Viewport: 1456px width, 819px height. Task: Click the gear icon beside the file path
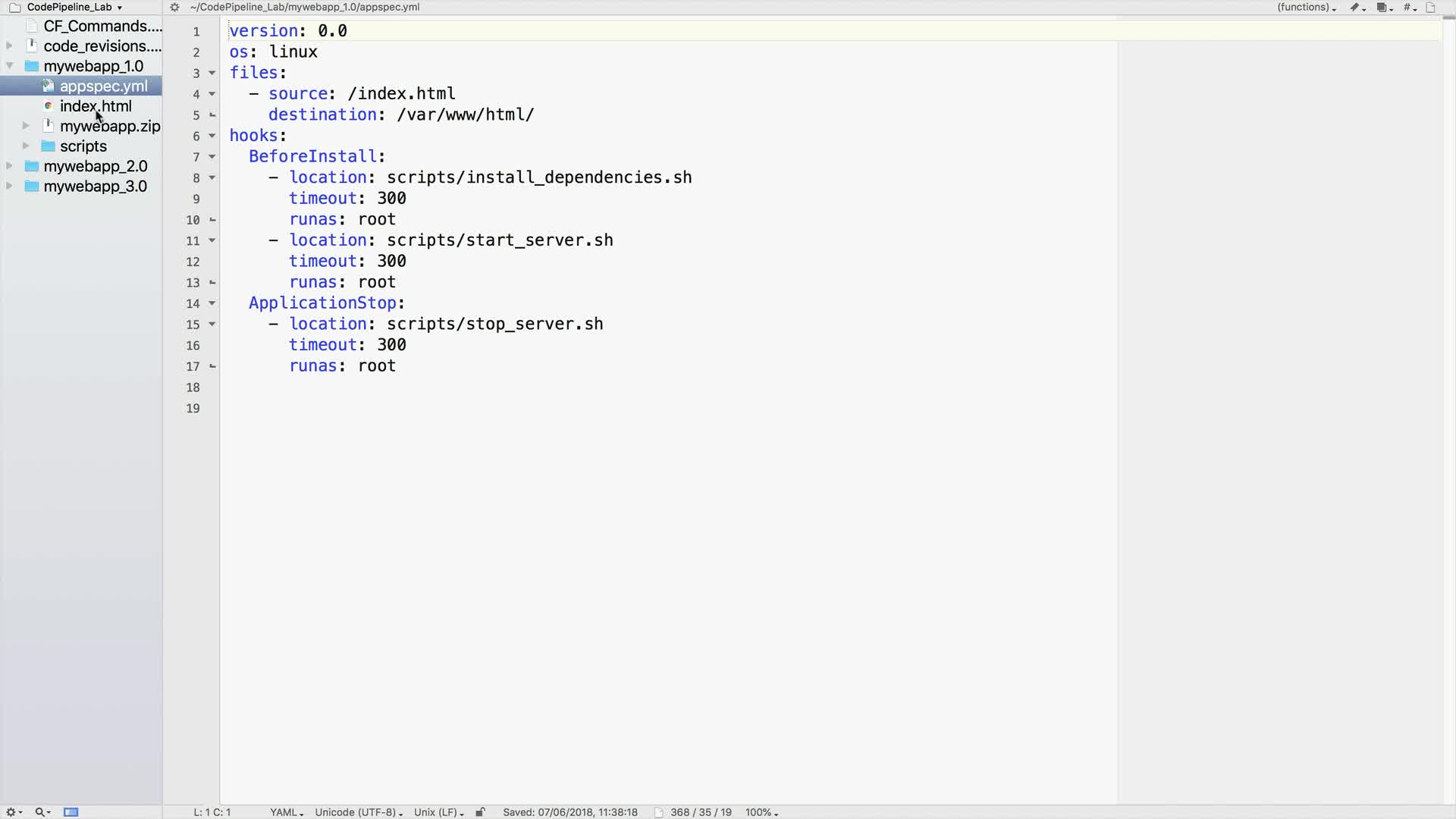point(174,8)
